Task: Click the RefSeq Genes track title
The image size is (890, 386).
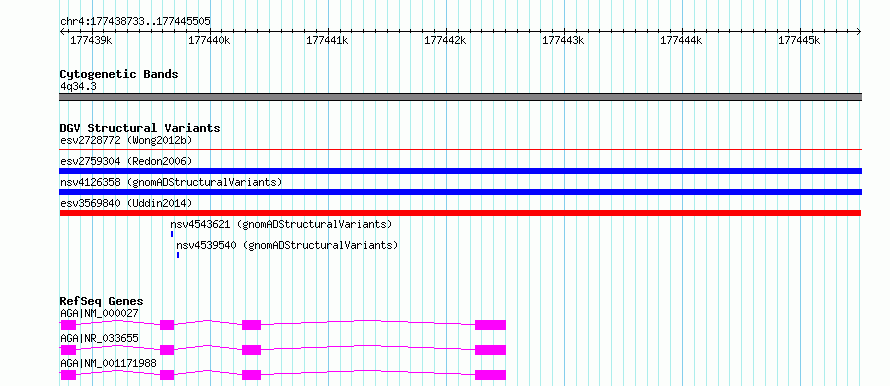Action: point(101,301)
